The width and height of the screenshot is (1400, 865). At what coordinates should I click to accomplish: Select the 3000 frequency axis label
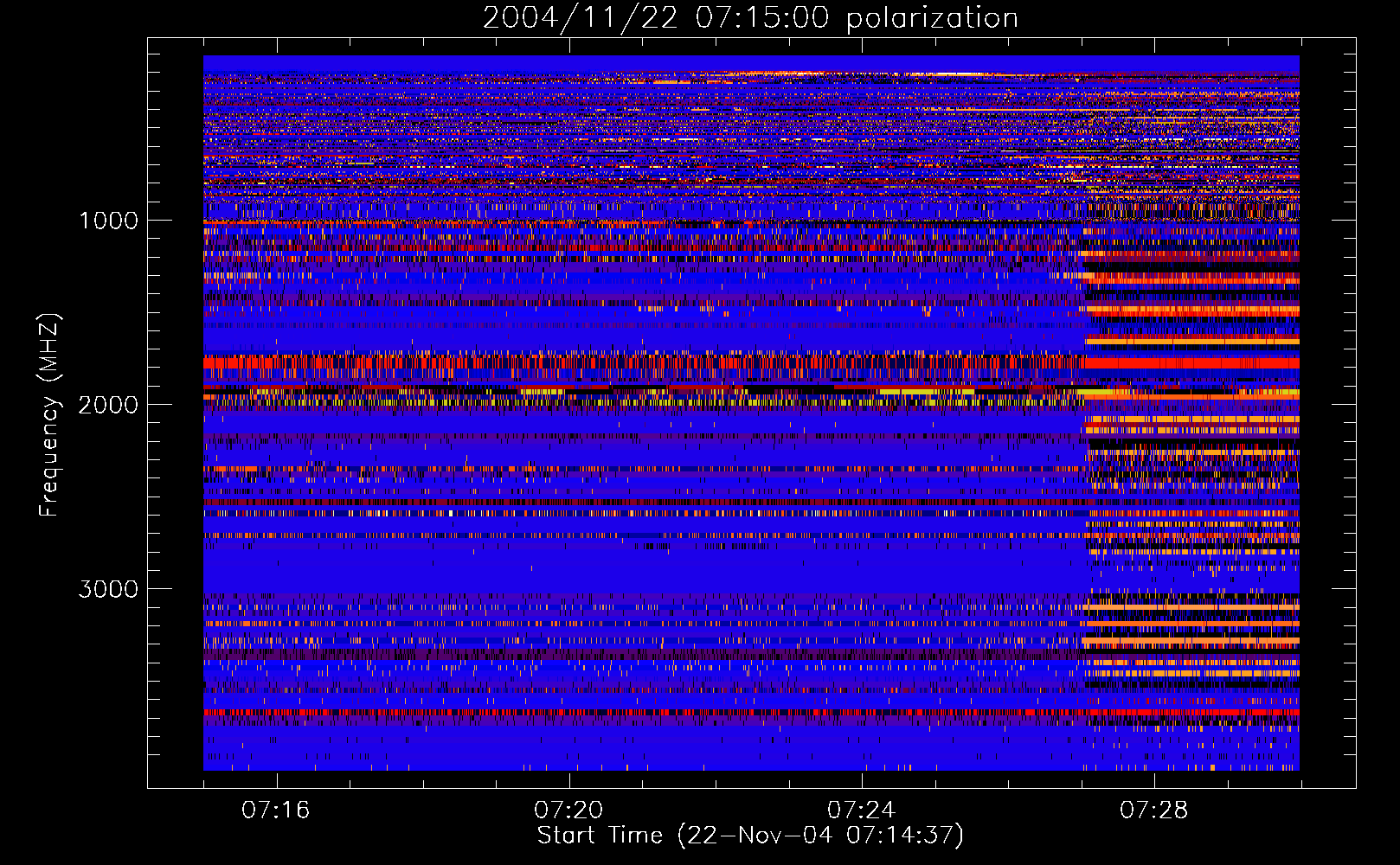click(x=108, y=589)
